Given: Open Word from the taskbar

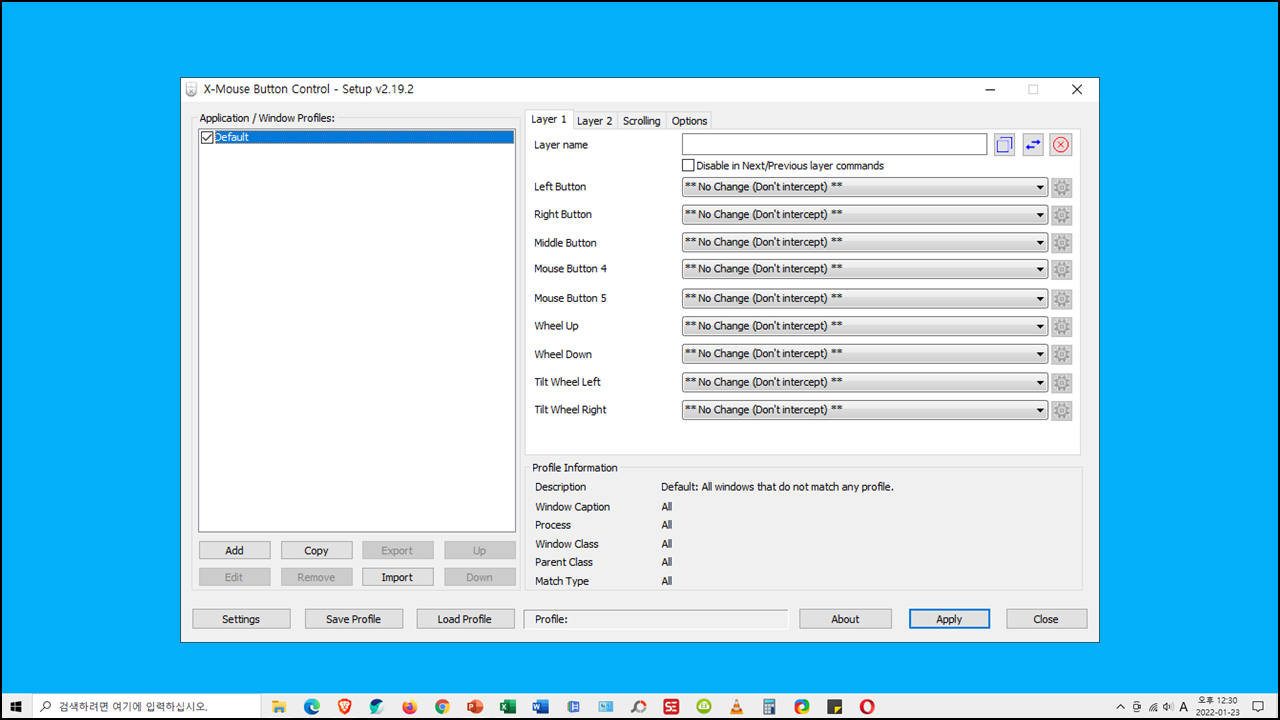Looking at the screenshot, I should (x=541, y=706).
